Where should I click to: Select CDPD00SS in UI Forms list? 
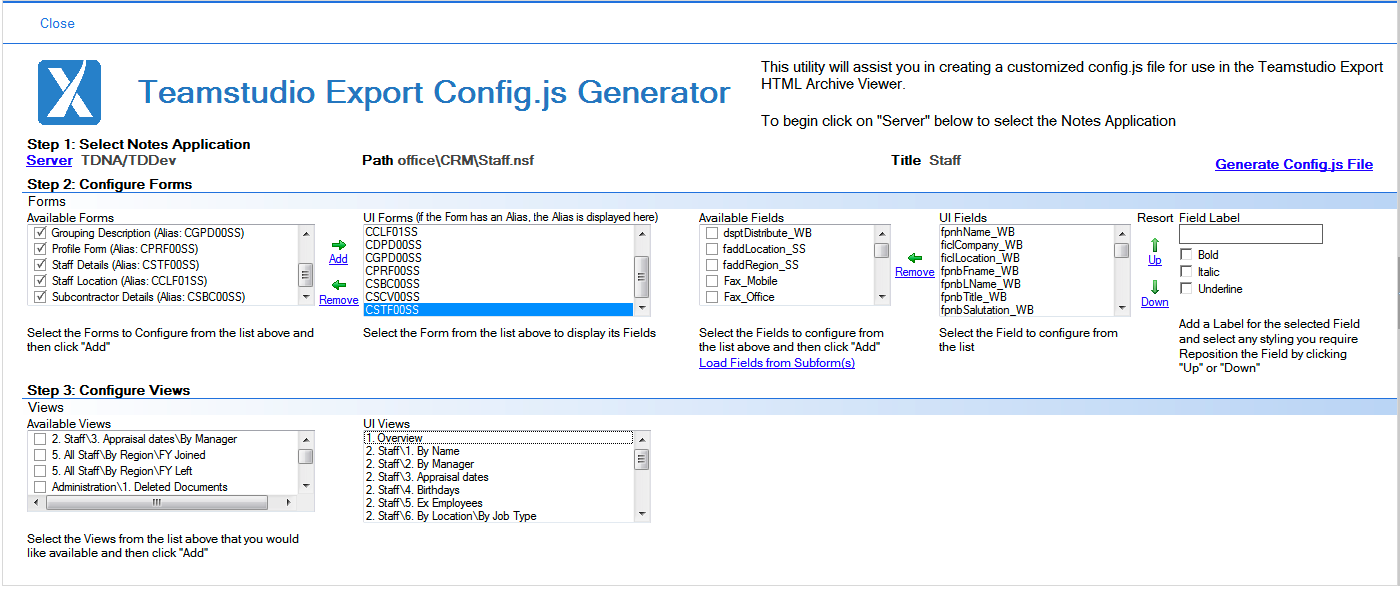498,245
